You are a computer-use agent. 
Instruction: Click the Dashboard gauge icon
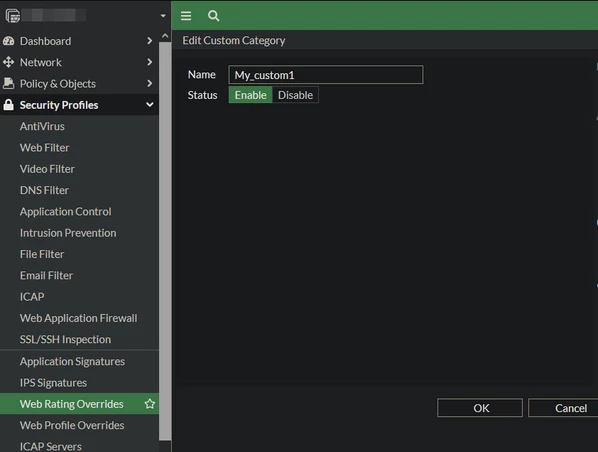pos(8,41)
